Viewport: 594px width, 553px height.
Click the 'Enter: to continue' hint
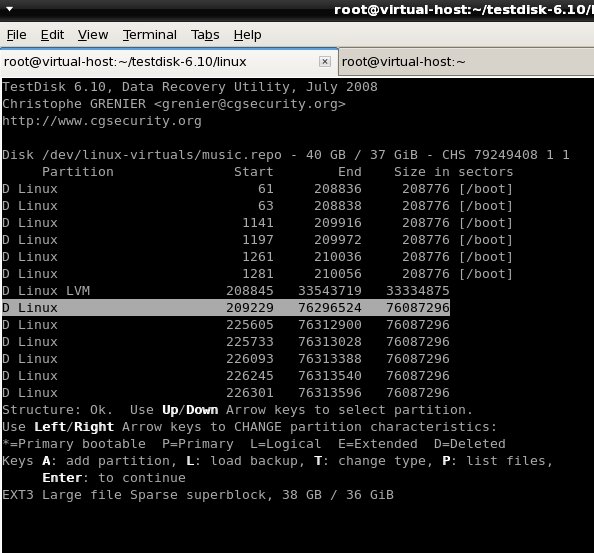click(114, 478)
